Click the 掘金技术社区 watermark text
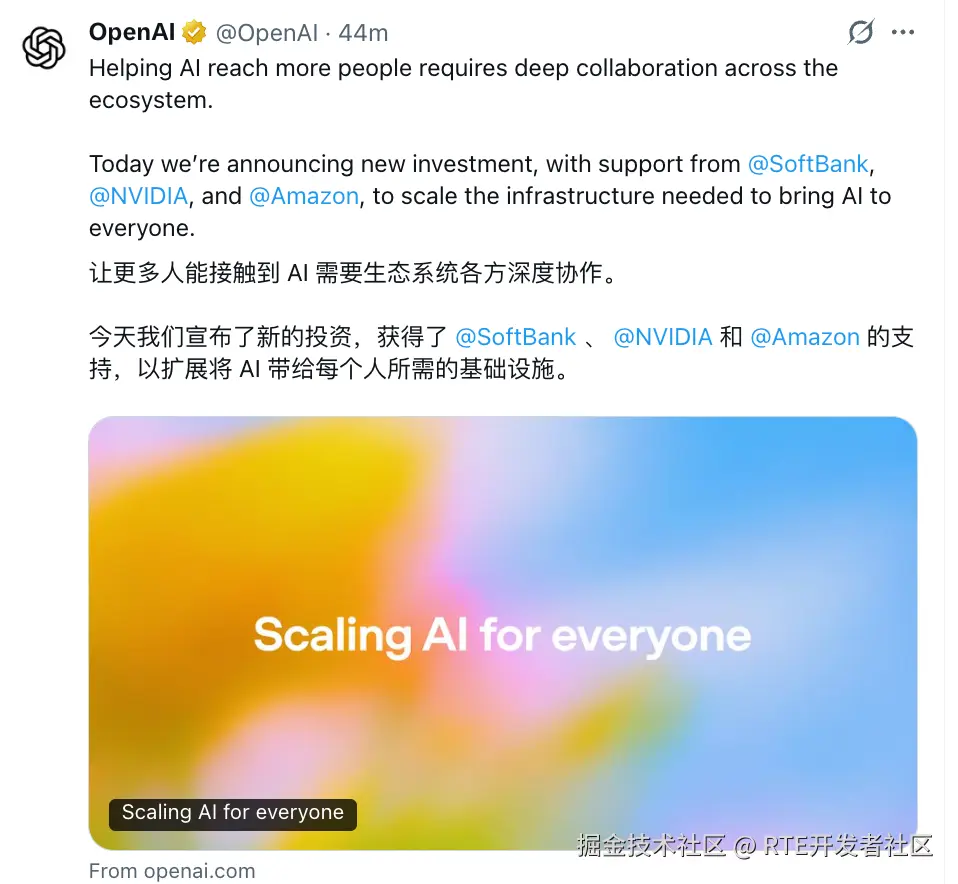958x884 pixels. [651, 846]
